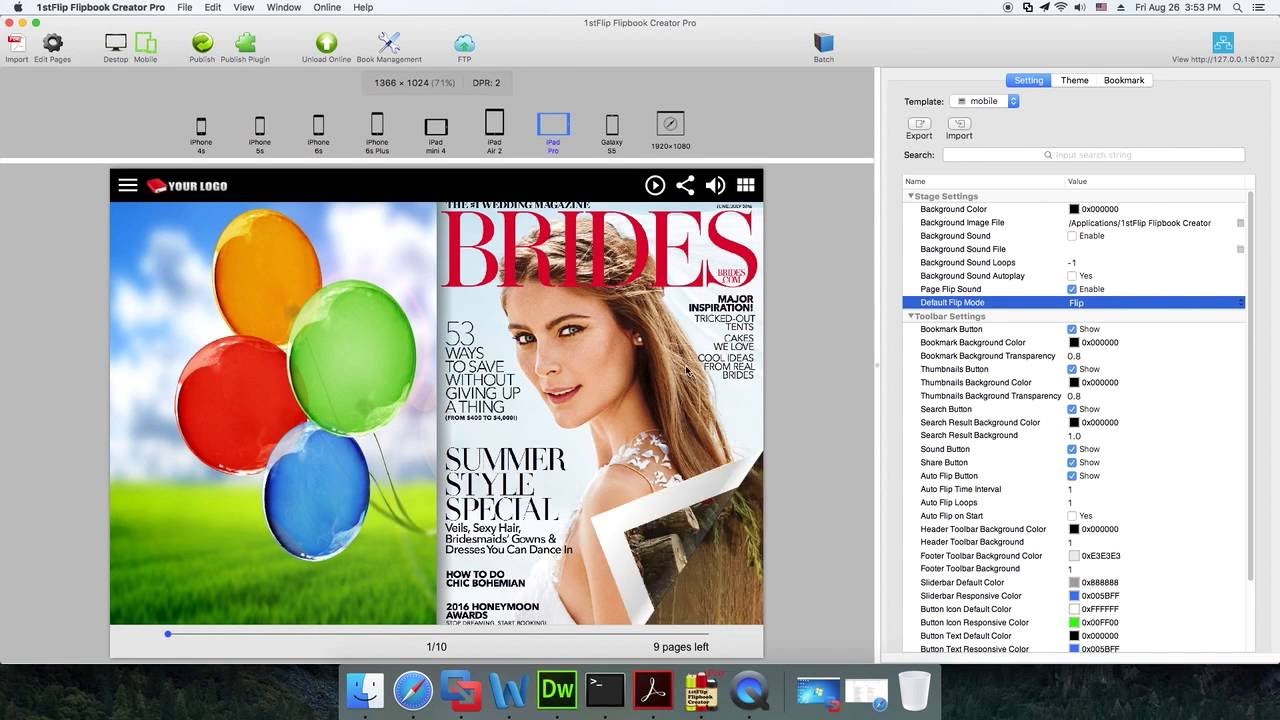Browse Background Sound File button

(x=1241, y=249)
